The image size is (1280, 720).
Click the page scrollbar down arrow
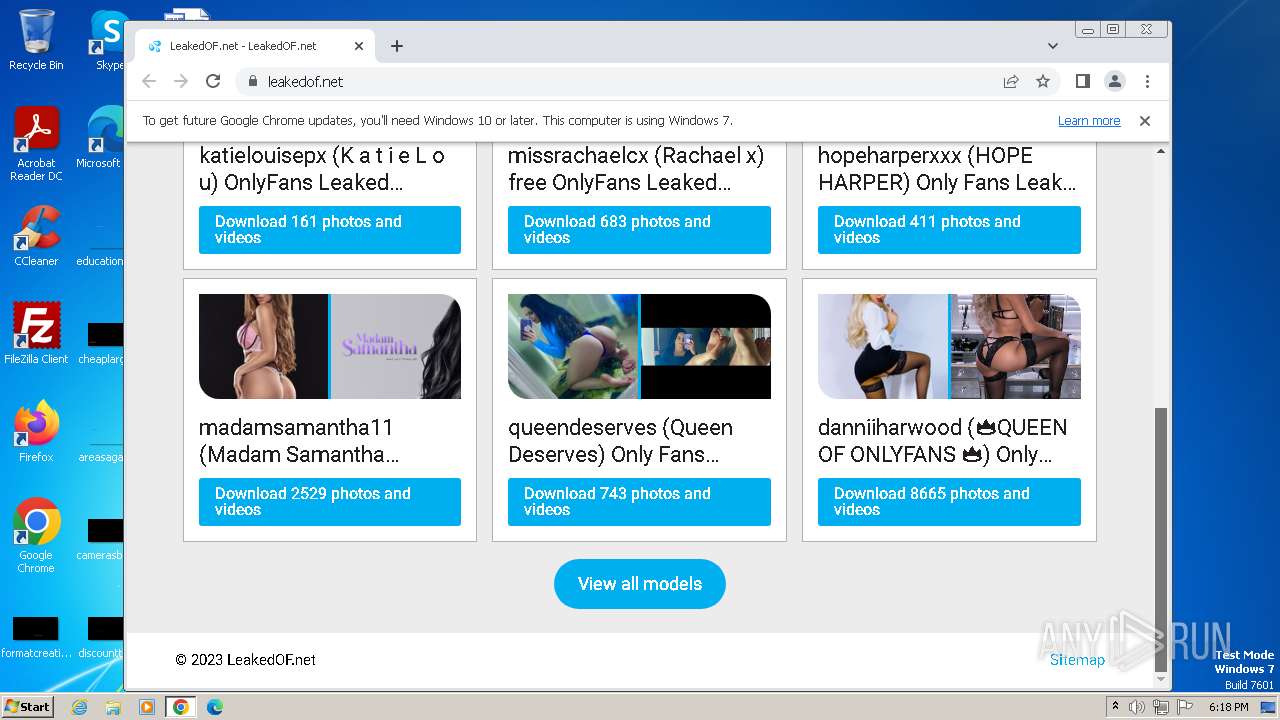[1161, 679]
